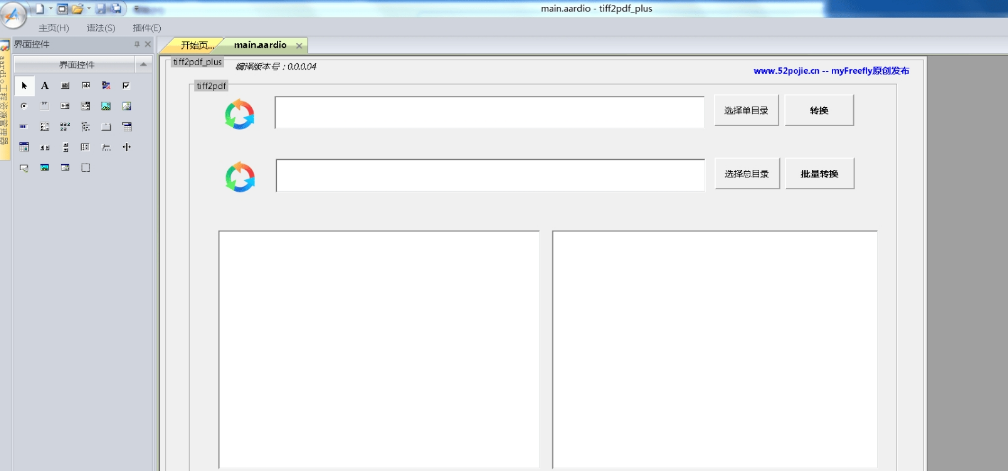The height and width of the screenshot is (471, 1008).
Task: Select the empty square custom control
Action: pyautogui.click(x=86, y=168)
